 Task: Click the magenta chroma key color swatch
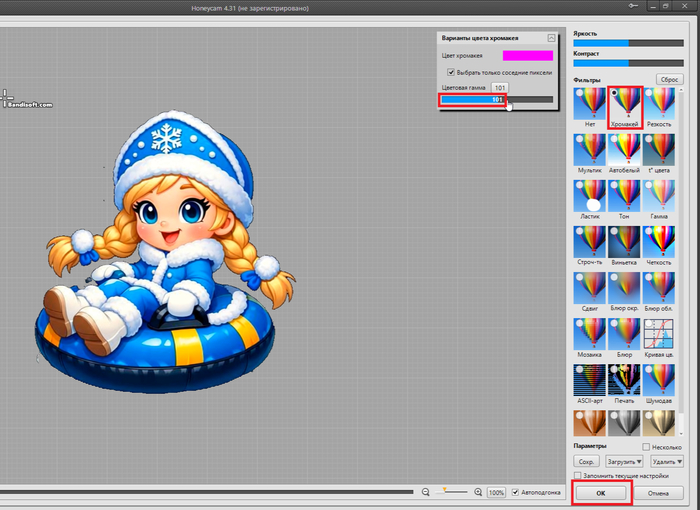(x=527, y=56)
